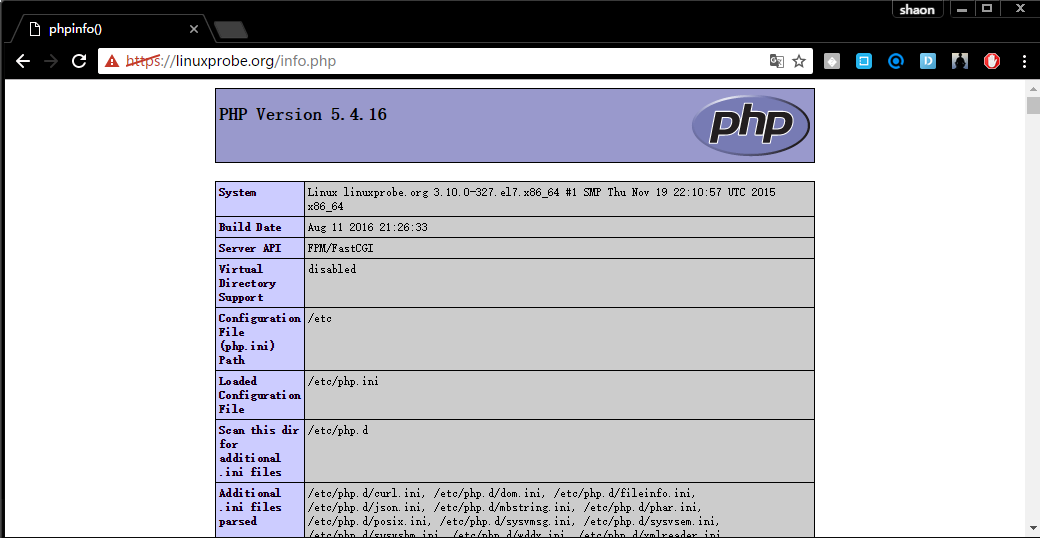
Task: Click the page icon on the phpinfo() tab
Action: [35, 29]
